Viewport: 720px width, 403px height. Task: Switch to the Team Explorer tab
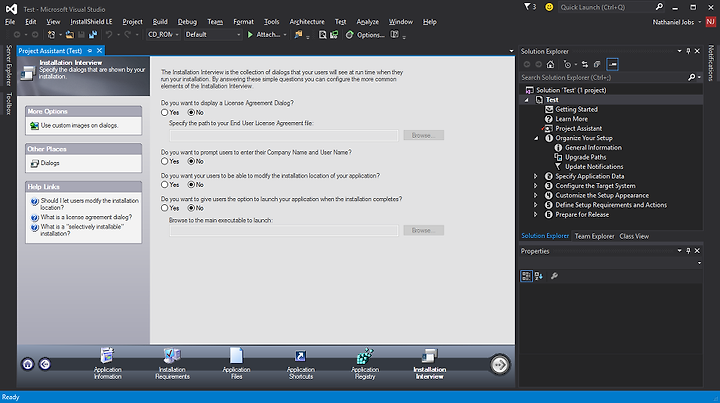594,236
